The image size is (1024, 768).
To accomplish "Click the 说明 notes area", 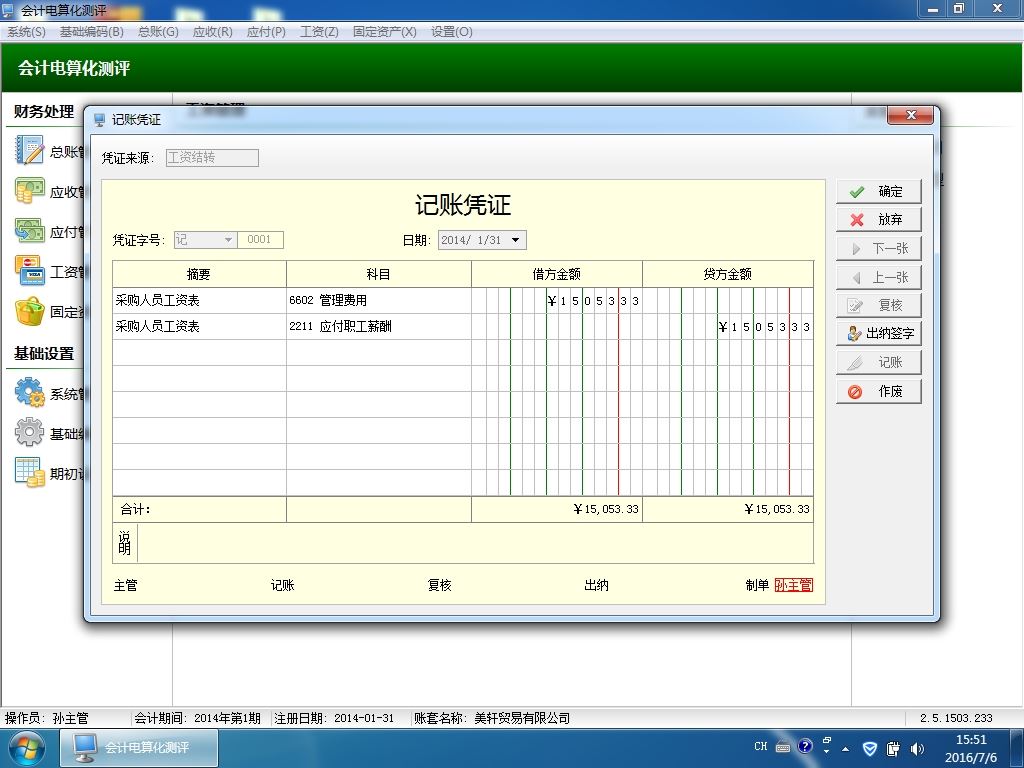I will point(475,543).
